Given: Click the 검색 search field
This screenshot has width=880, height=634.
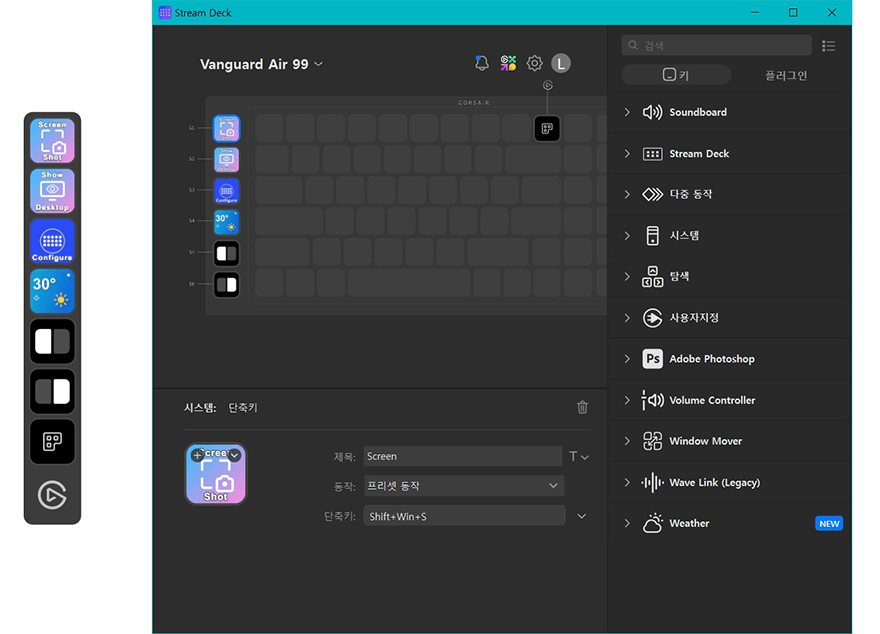Looking at the screenshot, I should 717,45.
